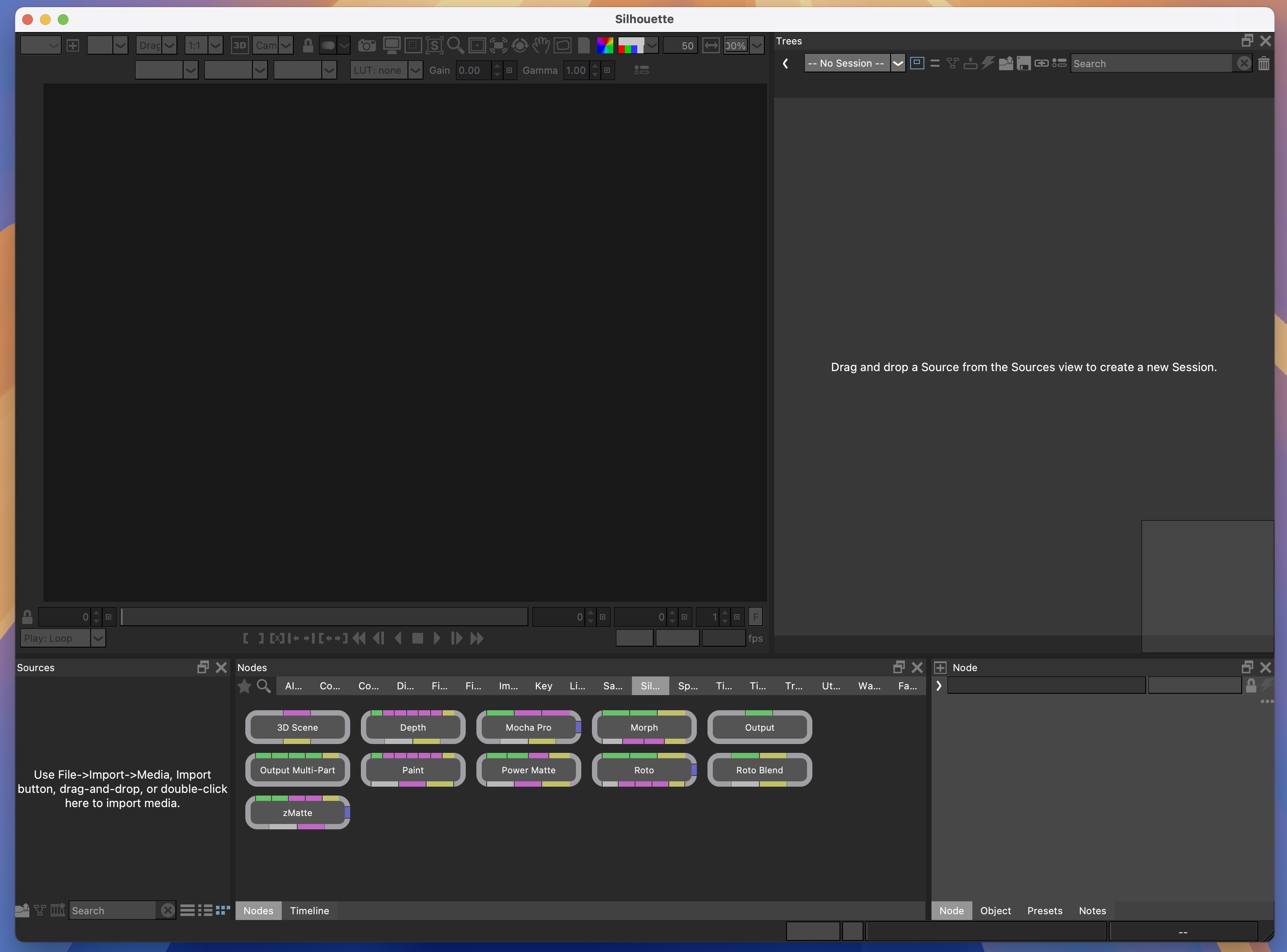Click the lightning bolt icon in Trees toolbar
Image resolution: width=1287 pixels, height=952 pixels.
tap(987, 64)
